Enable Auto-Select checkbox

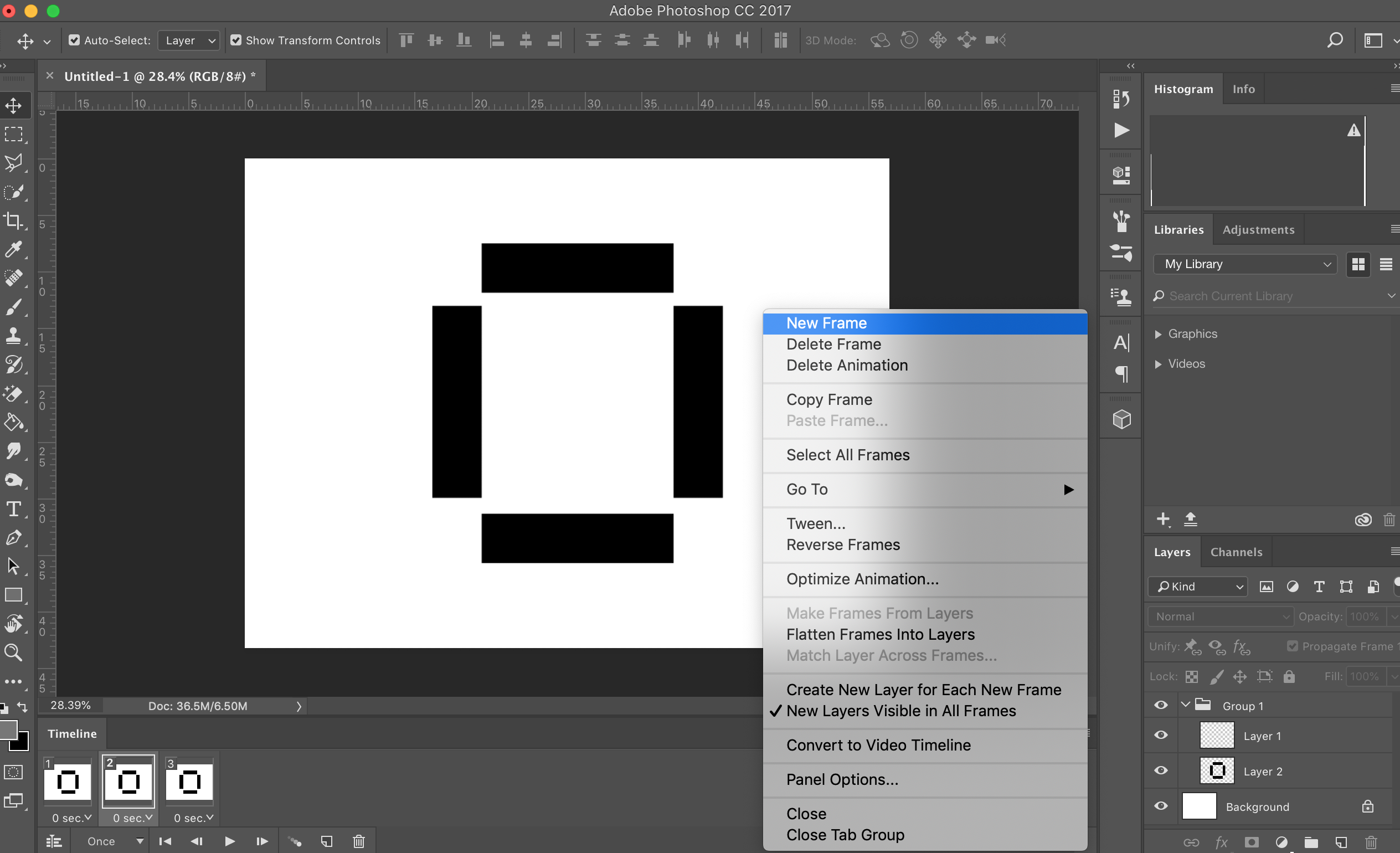(74, 40)
